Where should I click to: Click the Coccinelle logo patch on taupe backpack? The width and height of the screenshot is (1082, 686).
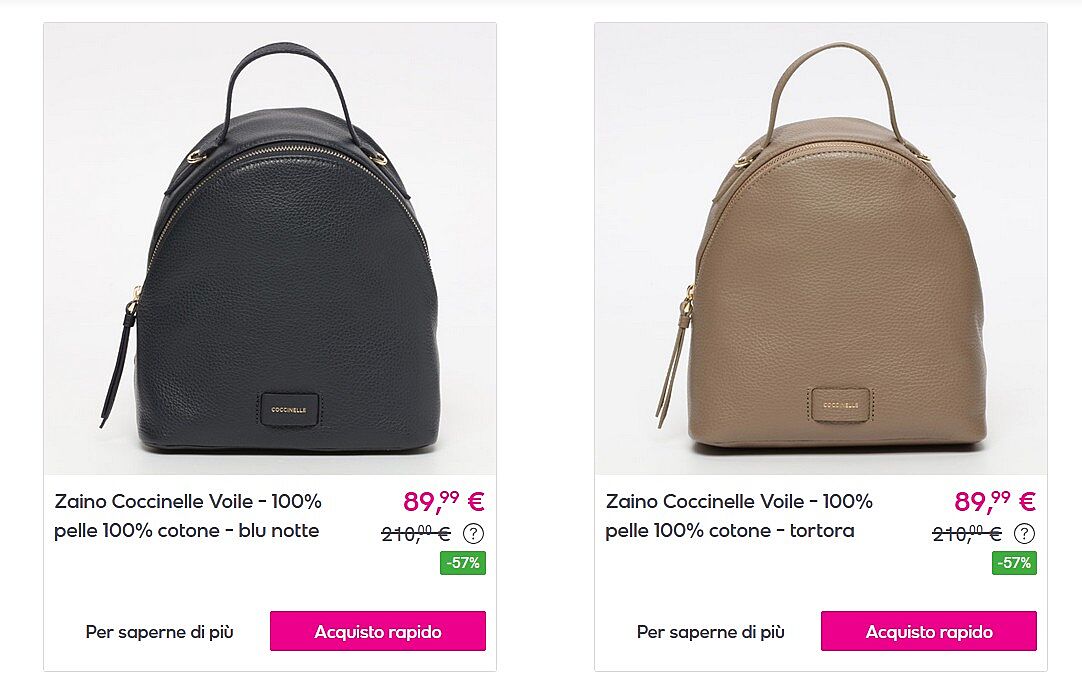coord(840,406)
